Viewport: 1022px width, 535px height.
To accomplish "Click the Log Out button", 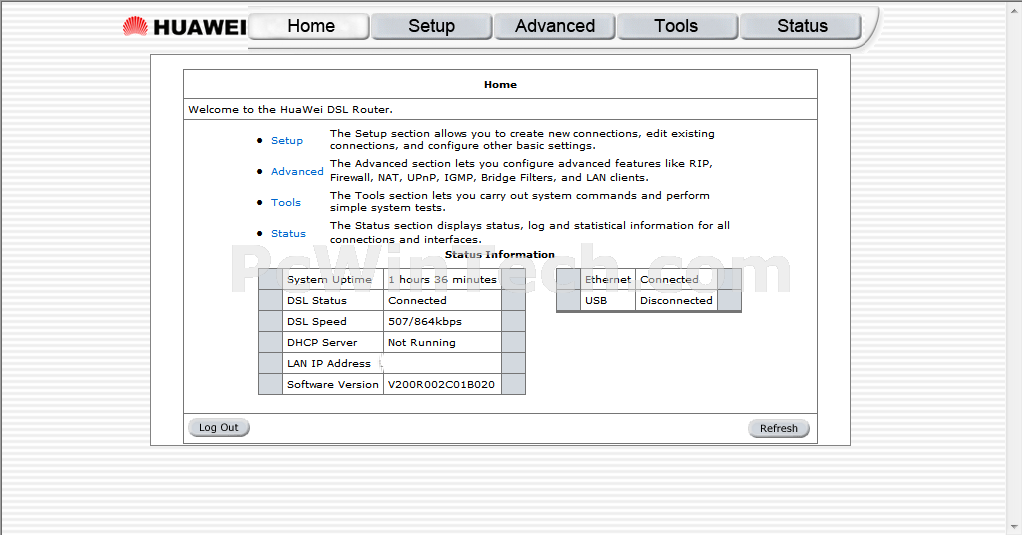I will 219,427.
